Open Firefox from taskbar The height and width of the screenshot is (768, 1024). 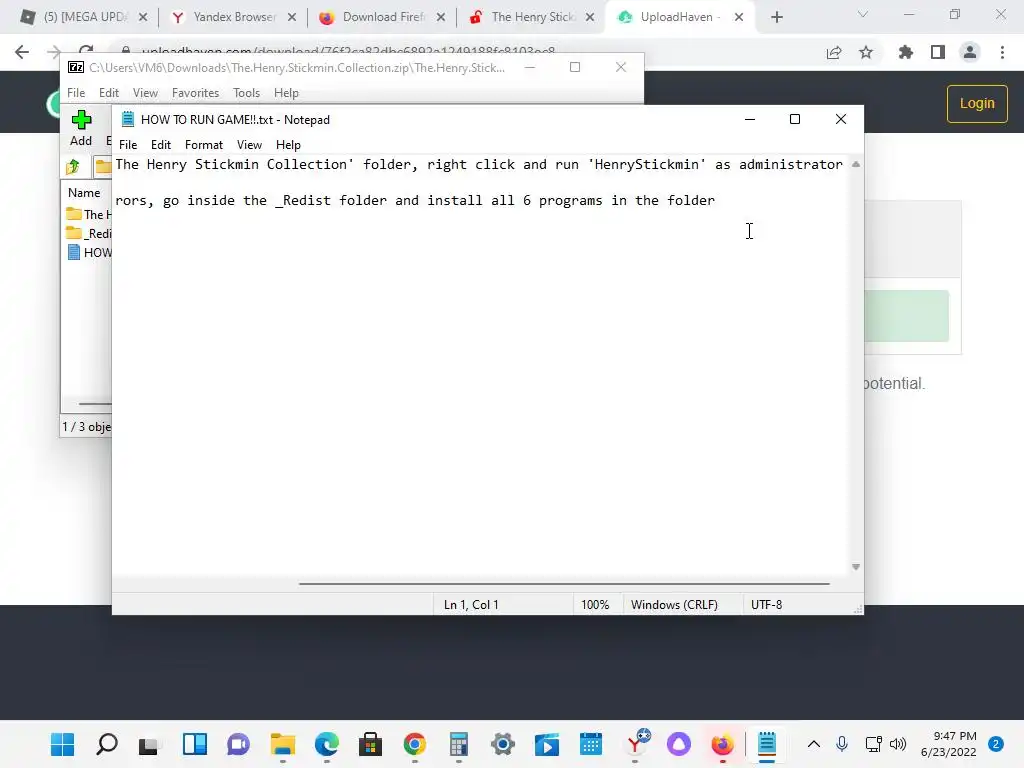tap(723, 744)
